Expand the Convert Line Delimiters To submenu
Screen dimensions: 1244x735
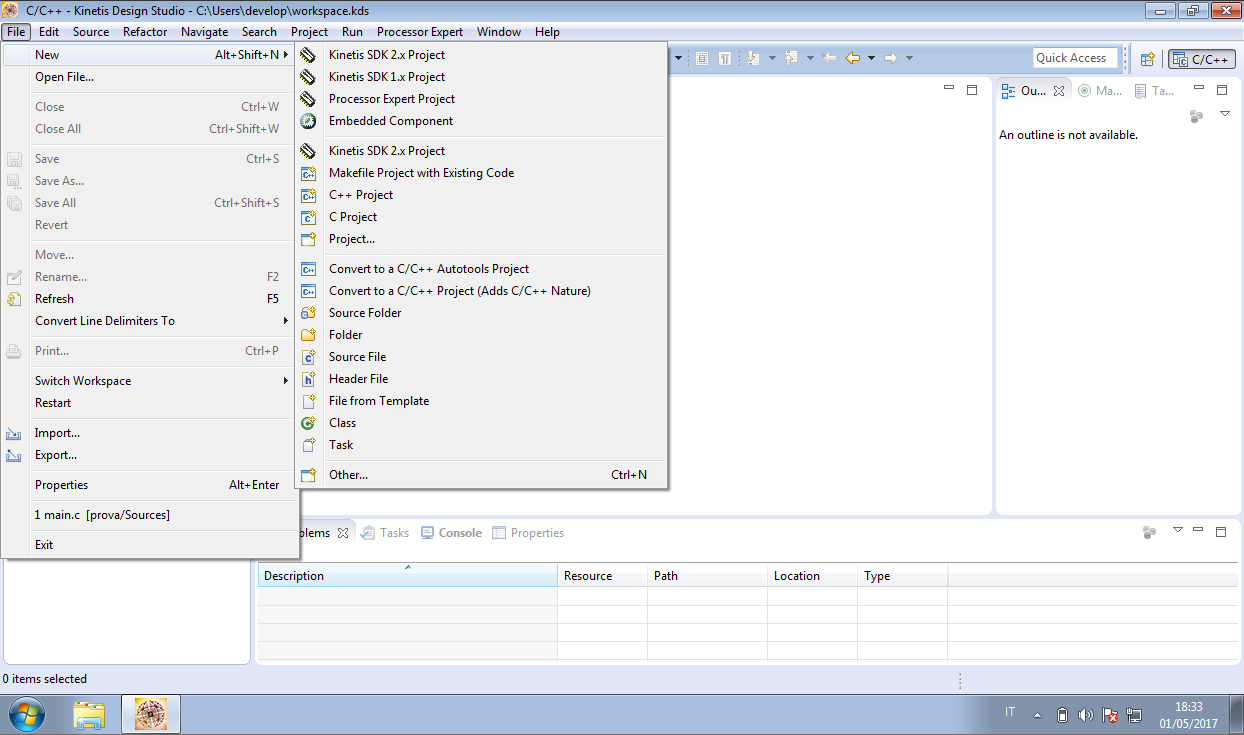click(x=148, y=321)
